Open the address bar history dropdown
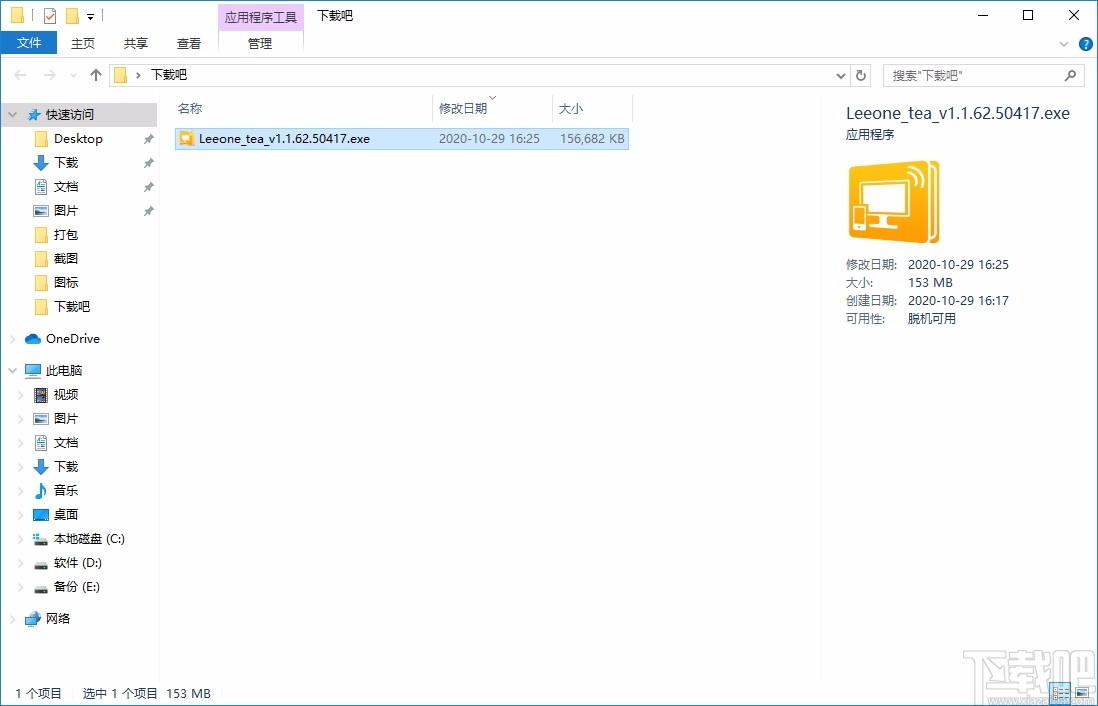1098x706 pixels. coord(841,76)
